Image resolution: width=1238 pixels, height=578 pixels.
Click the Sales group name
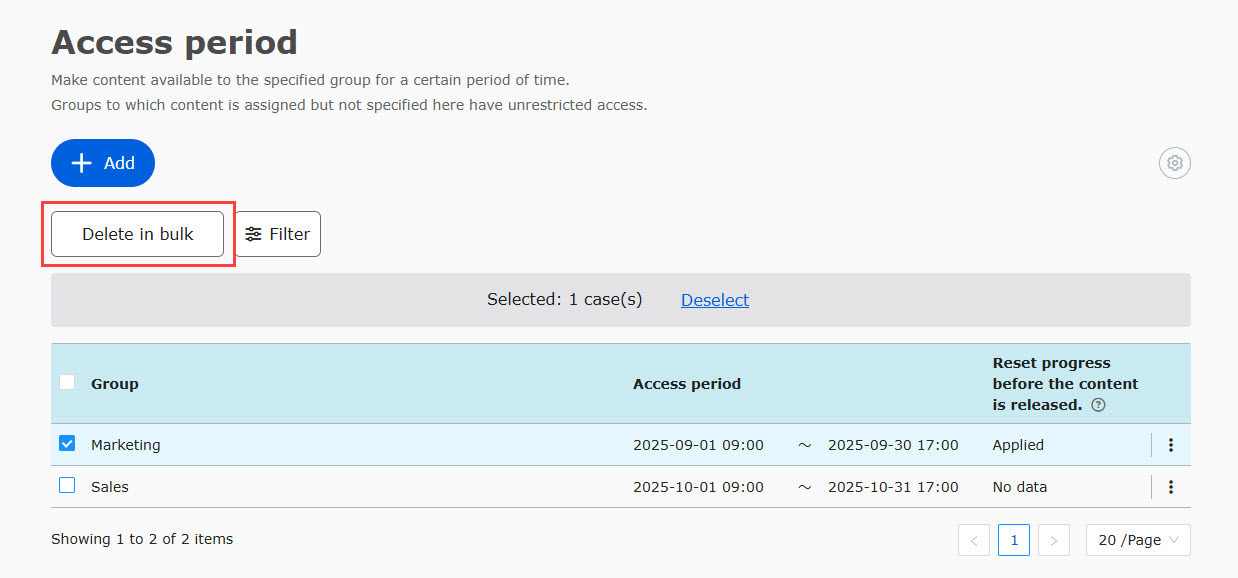point(110,487)
